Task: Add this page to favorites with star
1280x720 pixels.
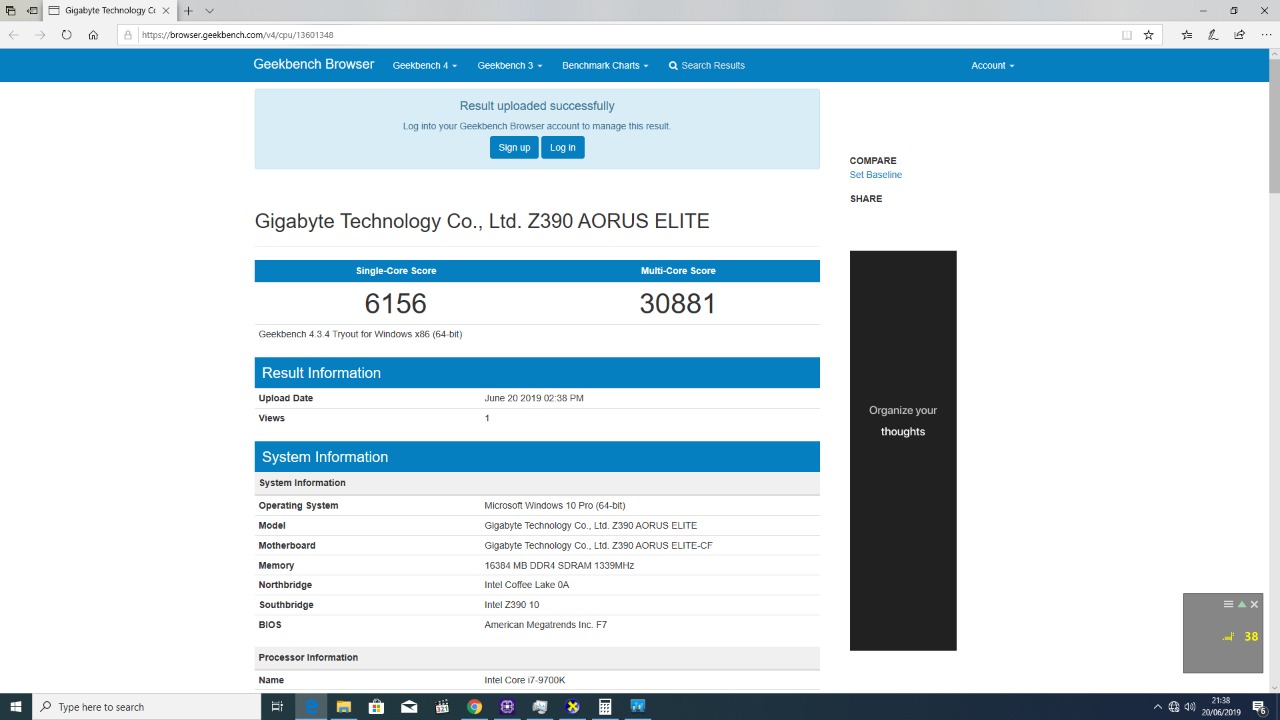Action: tap(1149, 35)
